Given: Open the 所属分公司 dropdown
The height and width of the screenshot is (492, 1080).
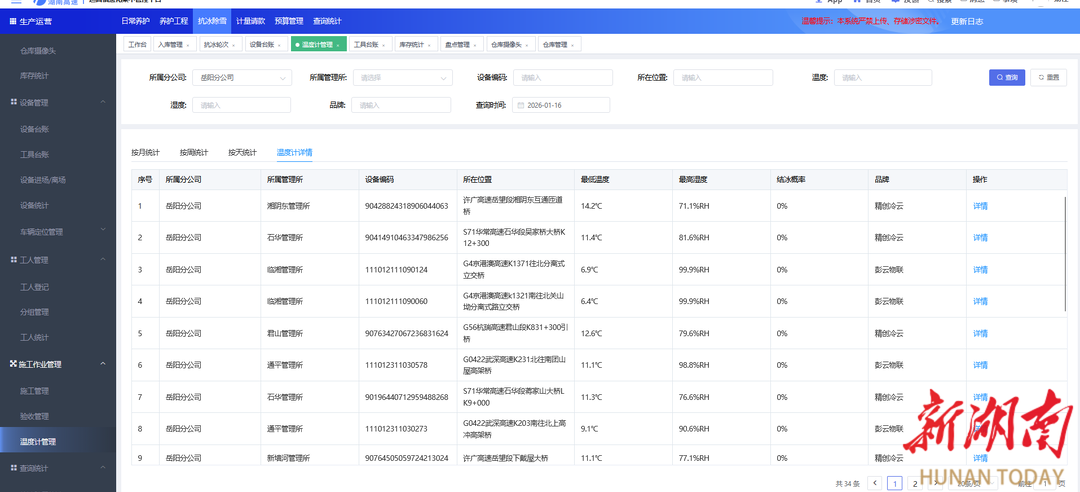Looking at the screenshot, I should (242, 77).
